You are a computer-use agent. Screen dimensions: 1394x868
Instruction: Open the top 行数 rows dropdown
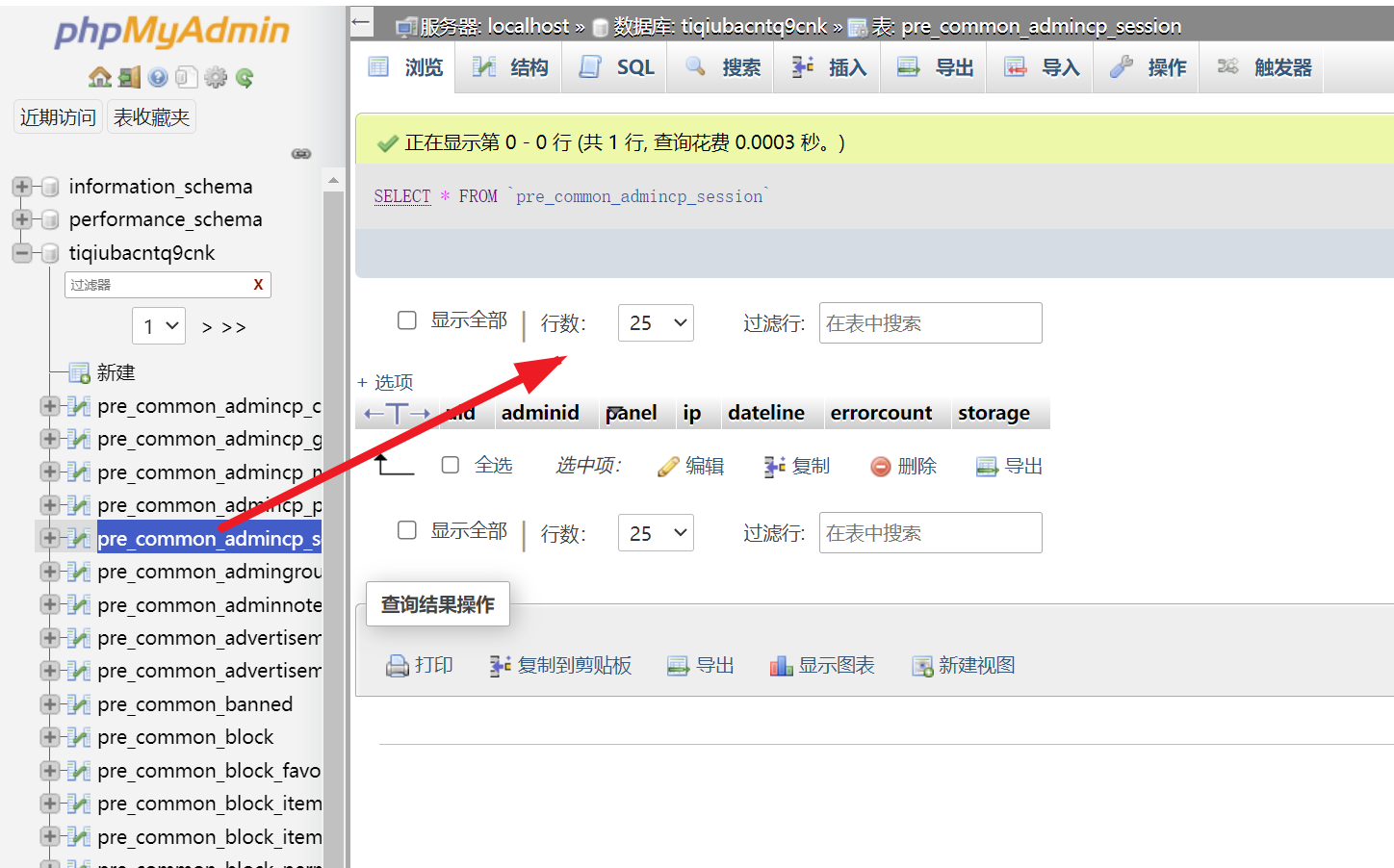point(656,323)
